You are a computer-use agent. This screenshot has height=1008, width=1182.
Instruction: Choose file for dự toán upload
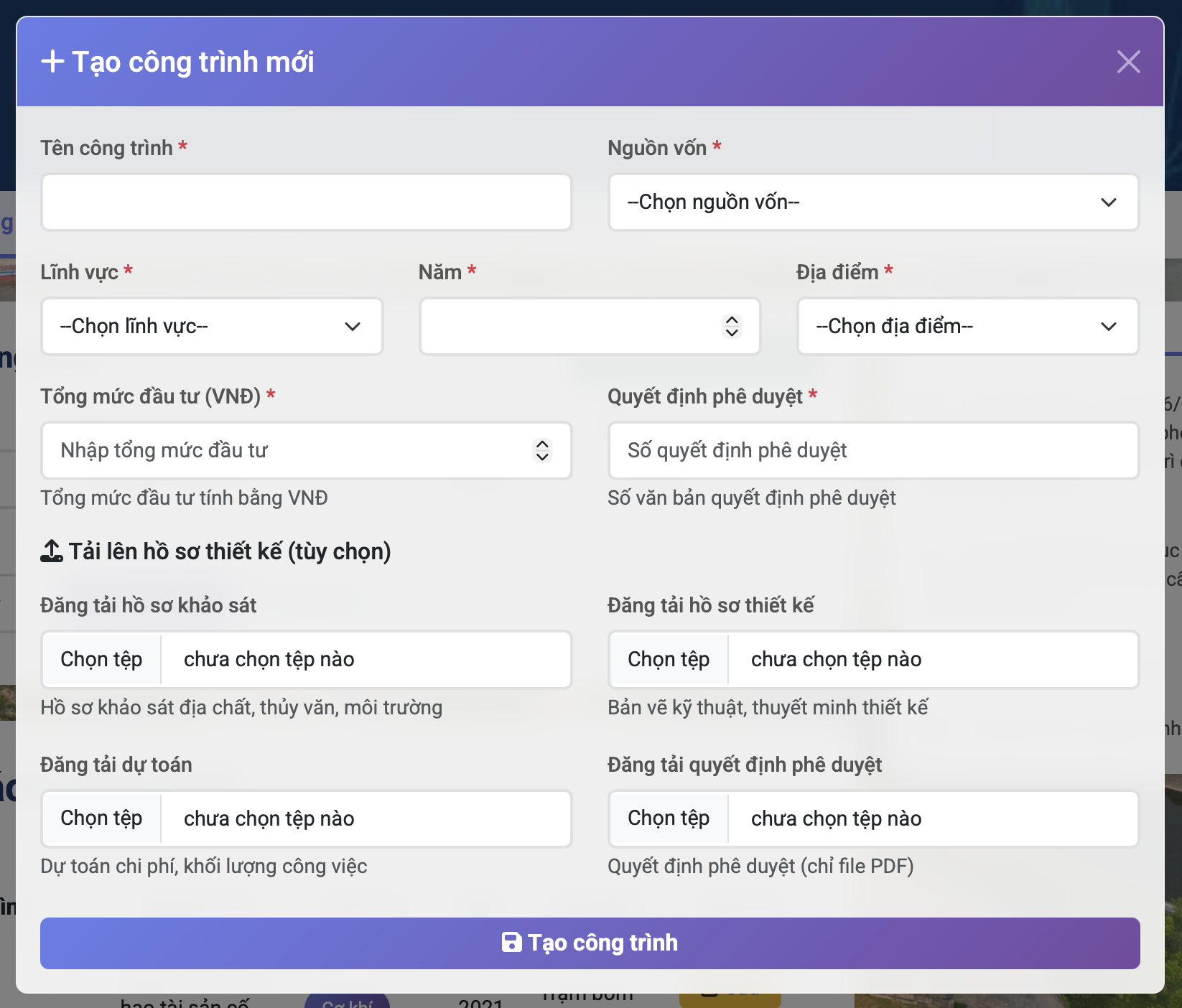coord(102,819)
